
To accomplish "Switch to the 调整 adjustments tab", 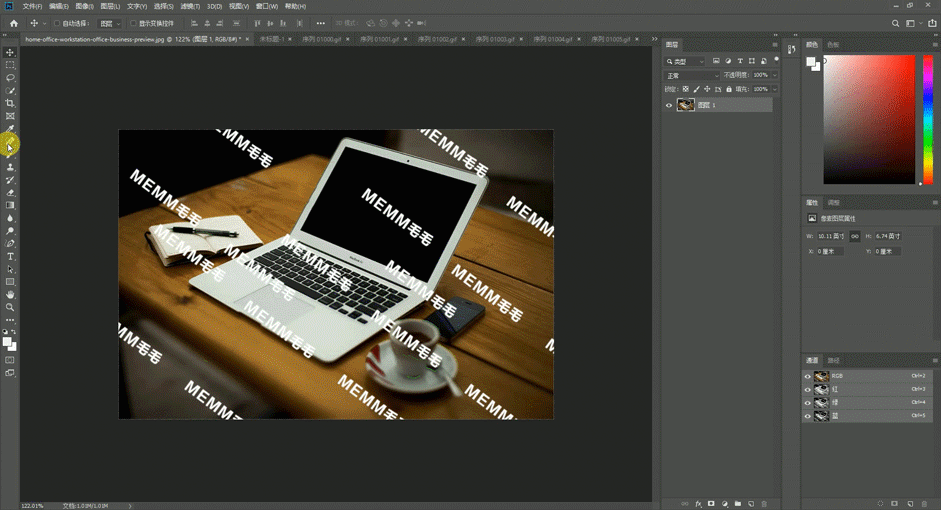I will [834, 202].
